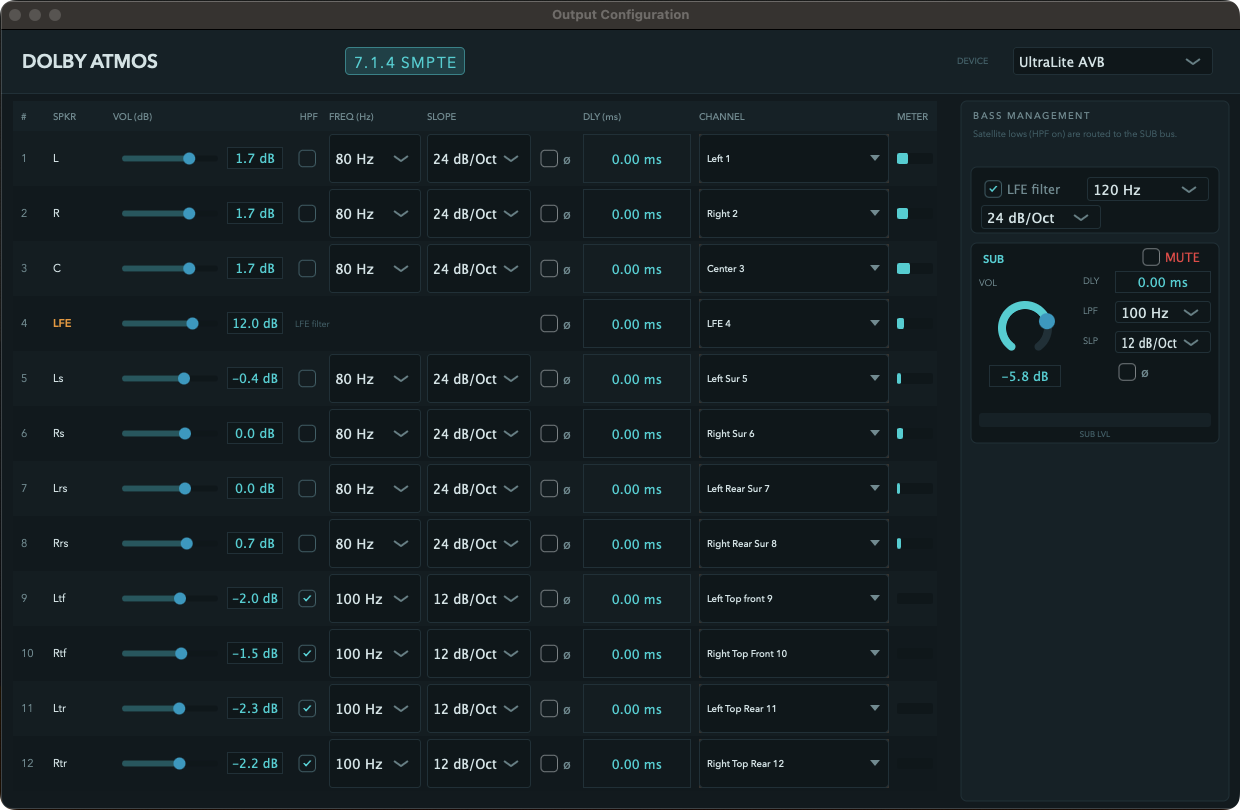This screenshot has height=810, width=1240.
Task: Click the SUB volume knob
Action: coord(1025,328)
